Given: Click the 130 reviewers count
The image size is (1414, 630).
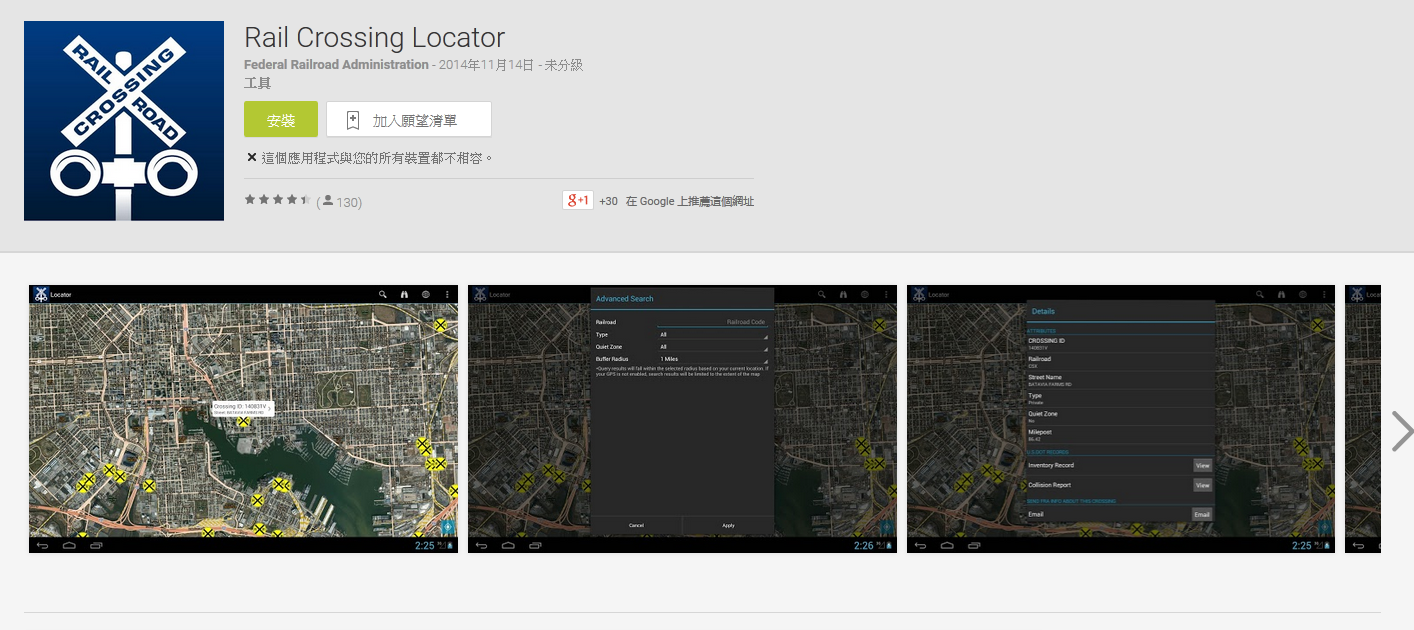Looking at the screenshot, I should (341, 202).
